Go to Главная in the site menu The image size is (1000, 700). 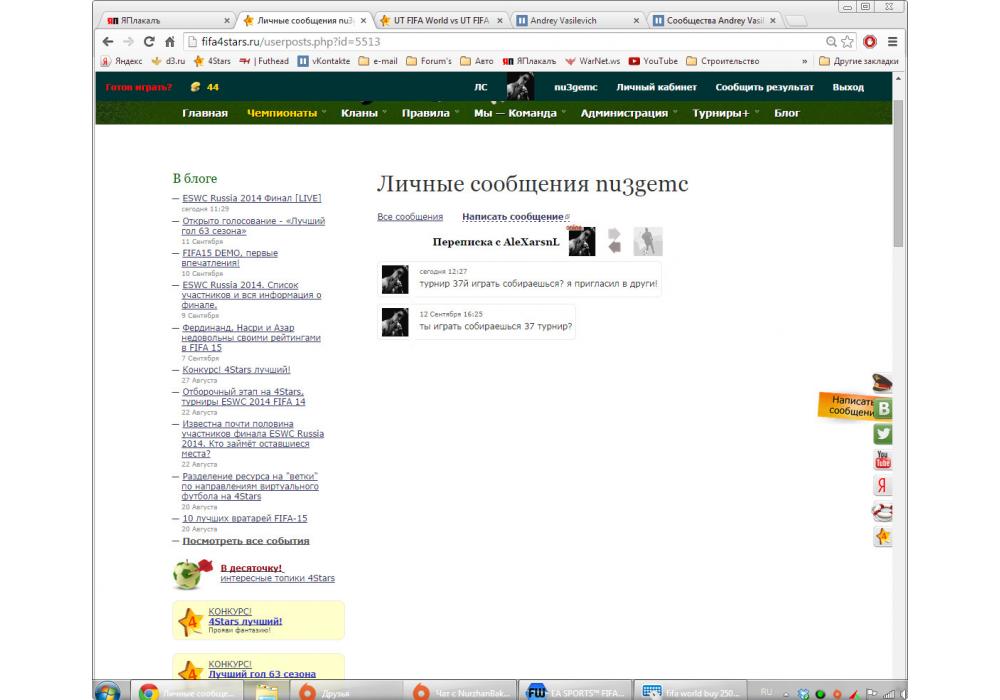point(205,113)
